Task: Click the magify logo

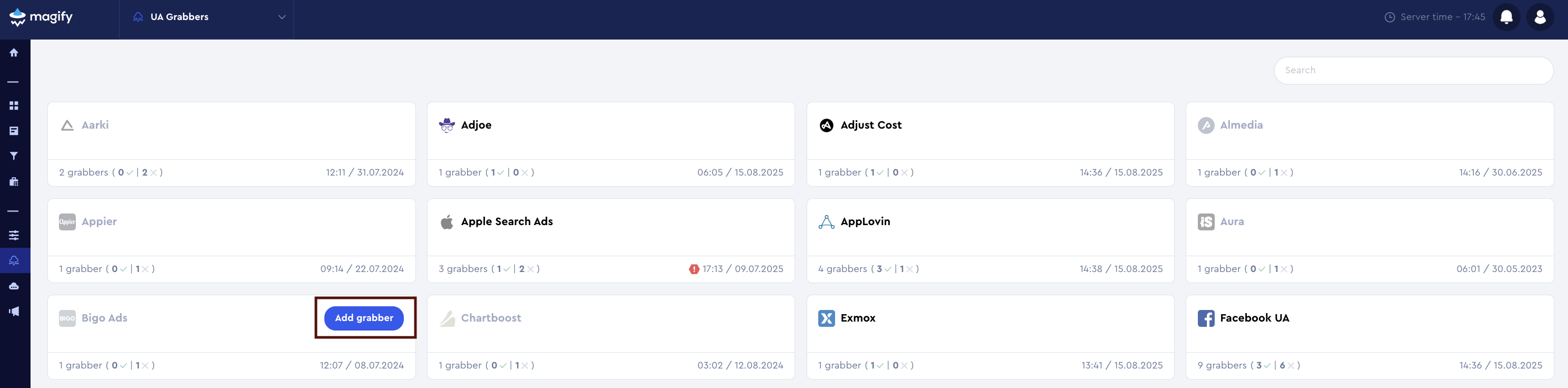Action: (x=42, y=17)
